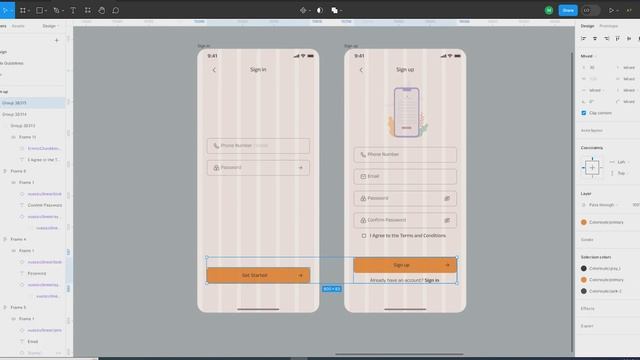Screen dimensions: 640x360
Task: Expand Frame 5 in layers
Action: coord(5,307)
